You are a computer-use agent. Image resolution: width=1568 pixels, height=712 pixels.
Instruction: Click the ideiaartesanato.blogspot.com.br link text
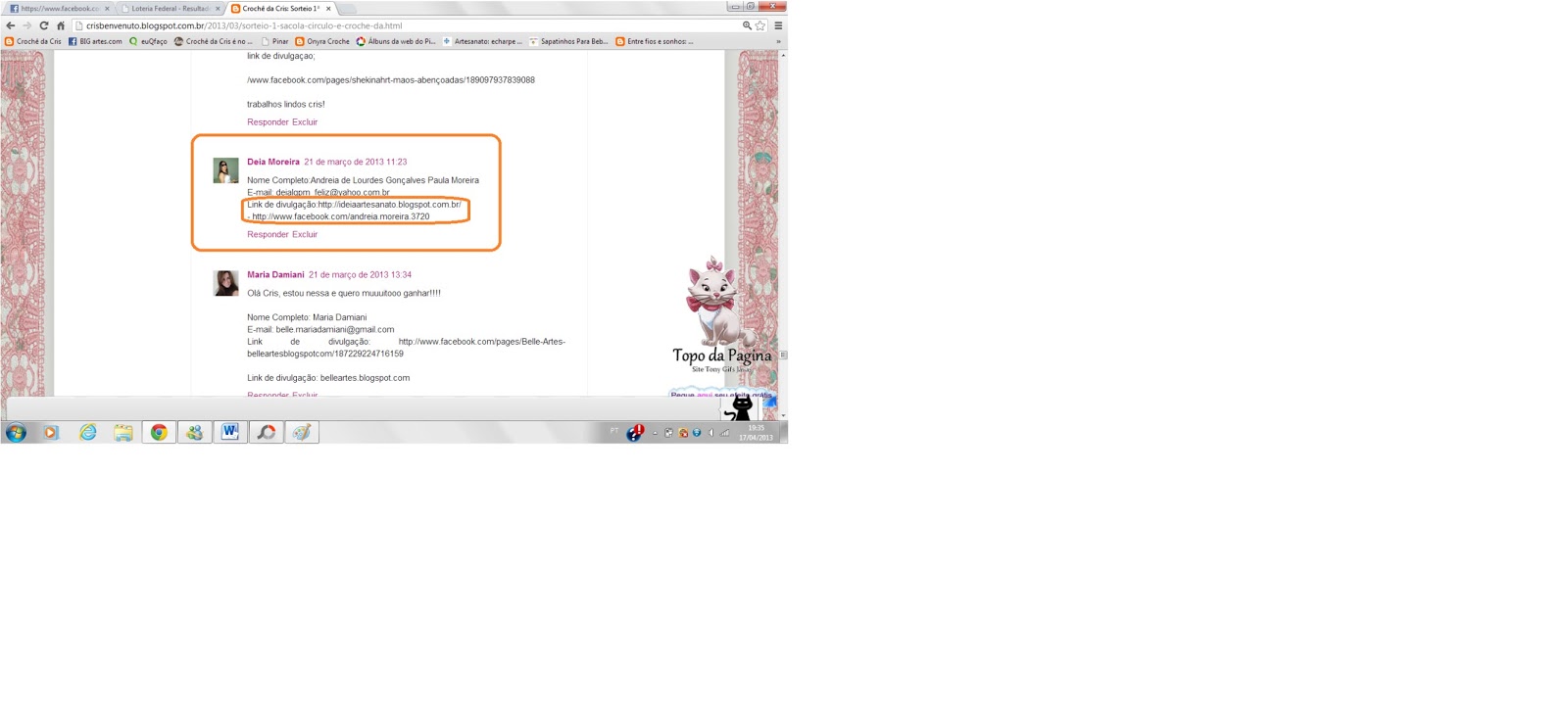coord(389,205)
